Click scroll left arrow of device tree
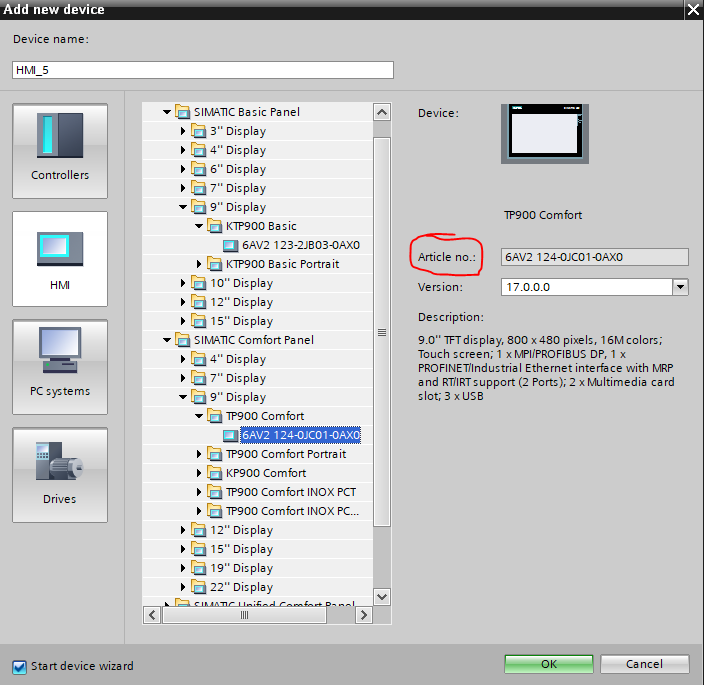The width and height of the screenshot is (705, 685). 152,615
